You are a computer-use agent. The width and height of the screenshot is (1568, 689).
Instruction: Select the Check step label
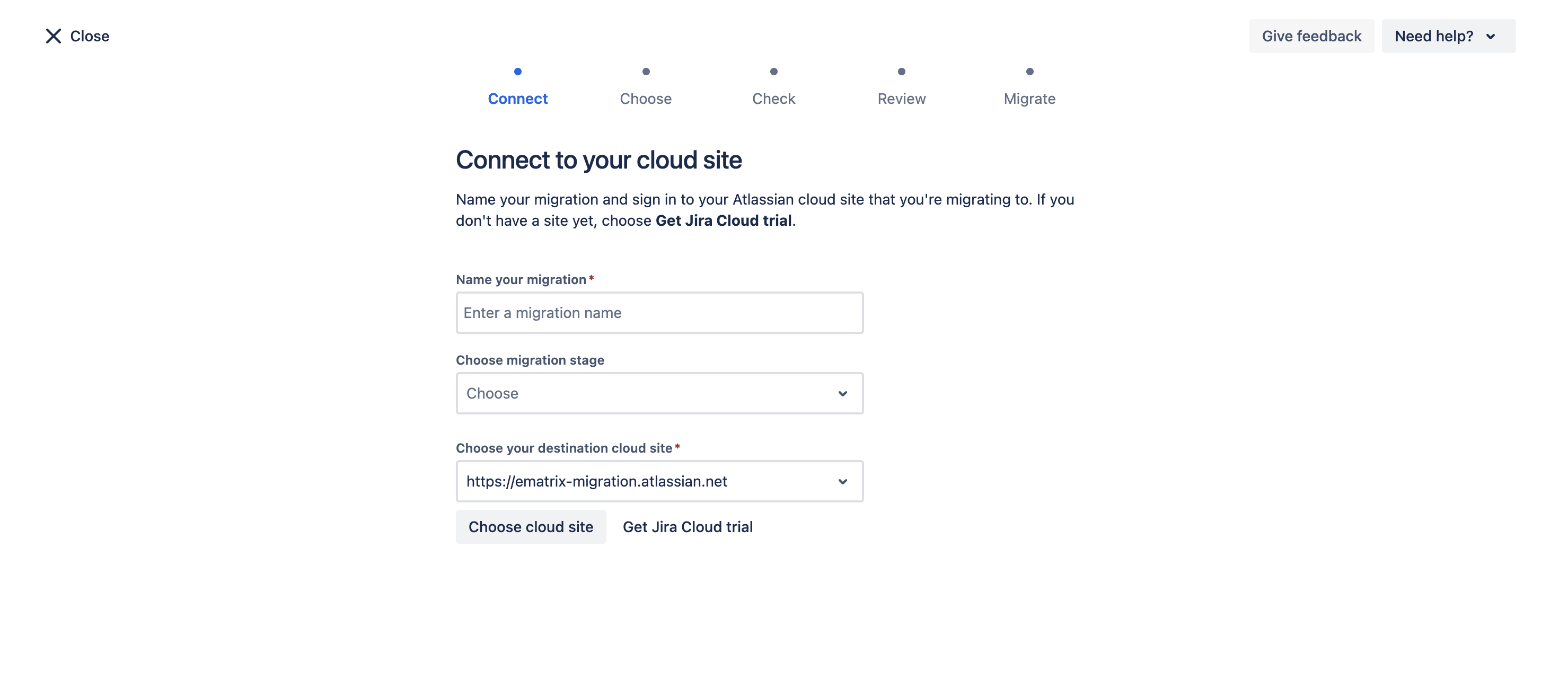[773, 99]
